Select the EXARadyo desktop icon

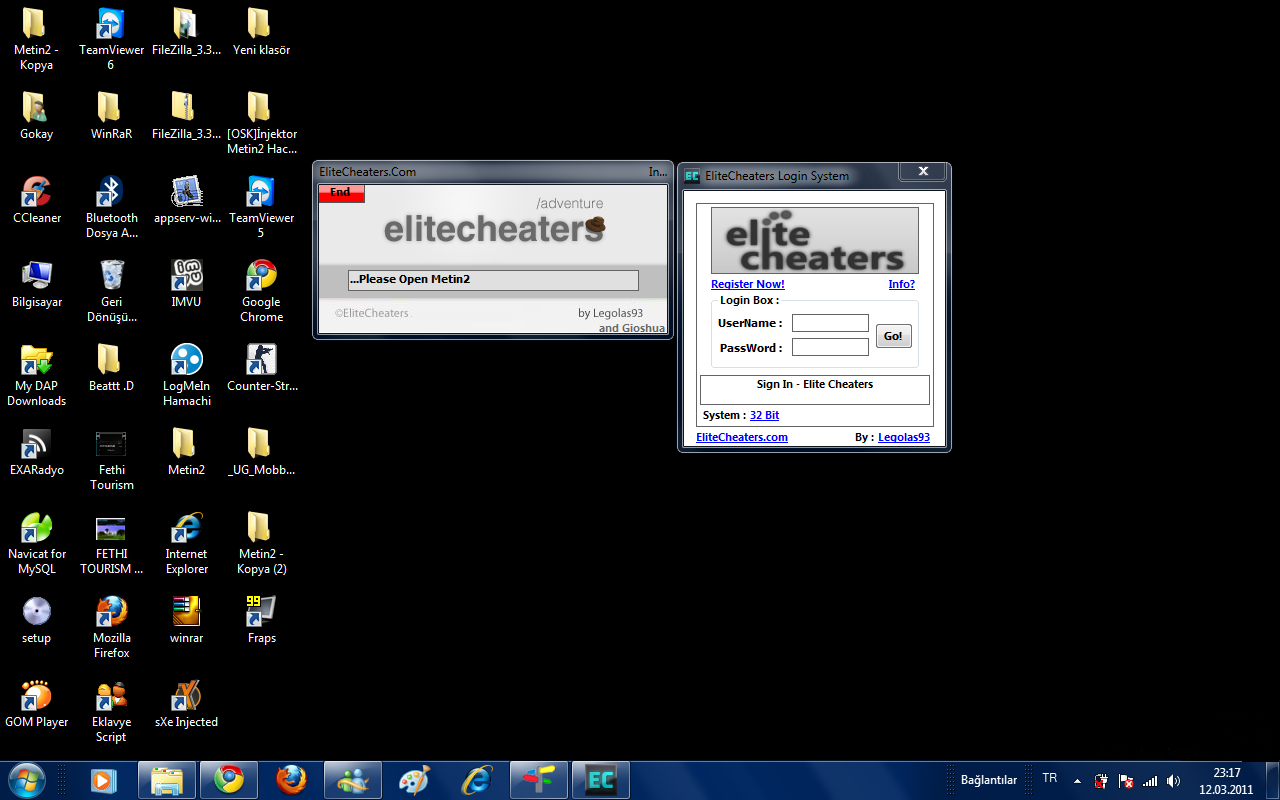(37, 452)
